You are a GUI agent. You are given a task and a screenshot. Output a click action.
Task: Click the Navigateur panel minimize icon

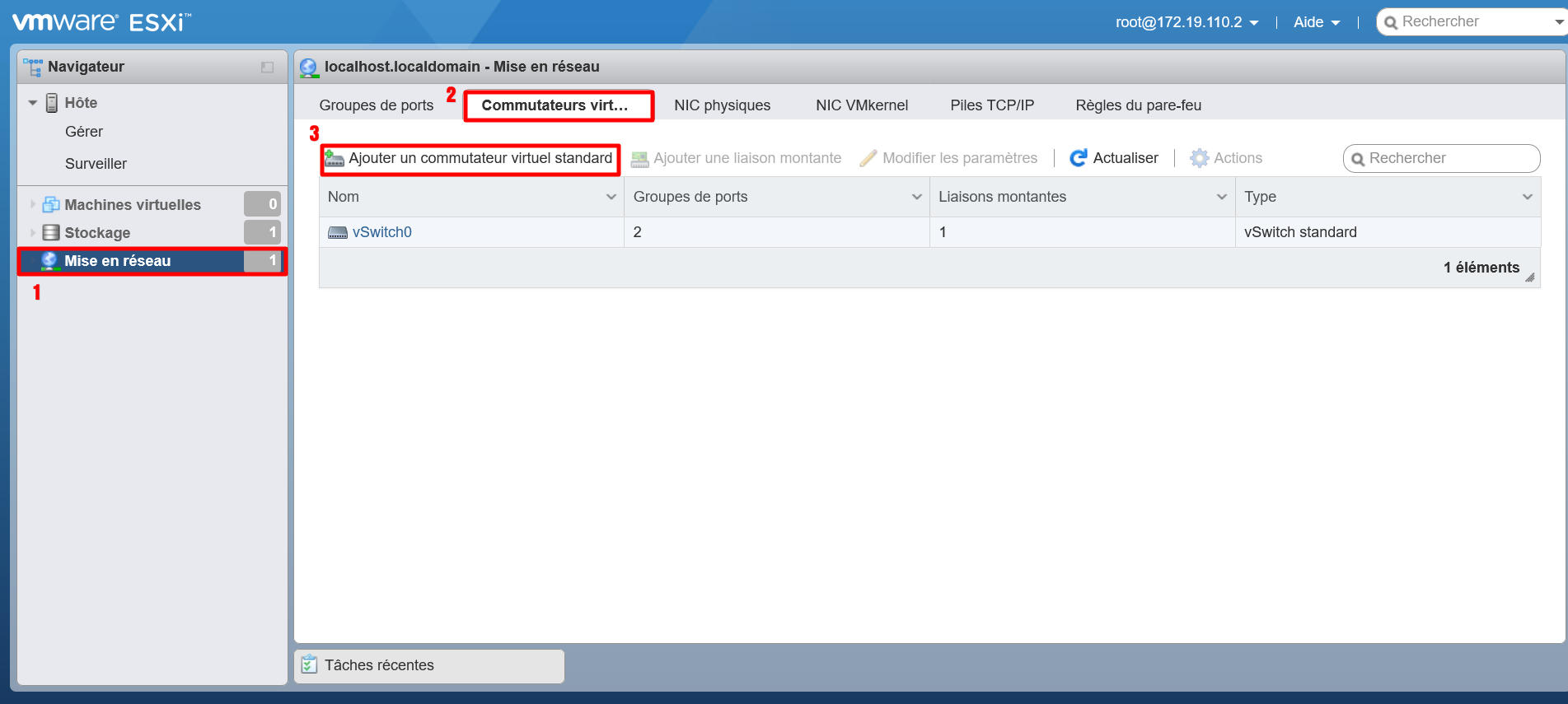(x=267, y=68)
